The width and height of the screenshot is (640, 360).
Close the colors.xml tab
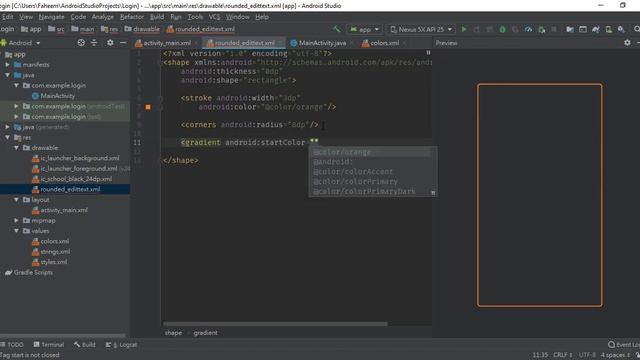click(404, 43)
